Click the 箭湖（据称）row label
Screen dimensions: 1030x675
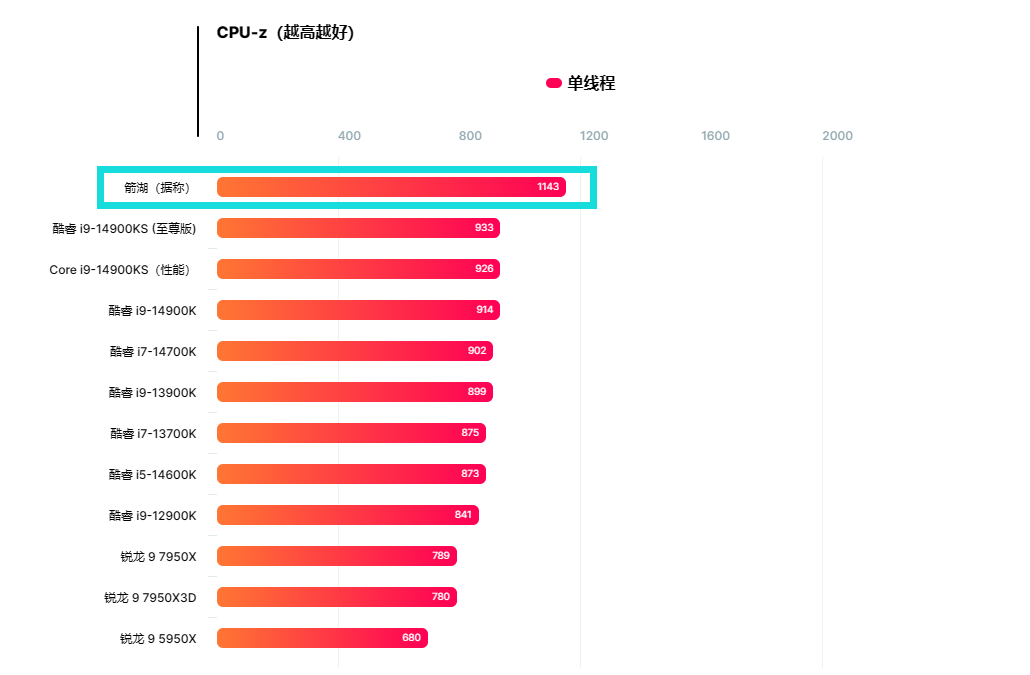156,187
